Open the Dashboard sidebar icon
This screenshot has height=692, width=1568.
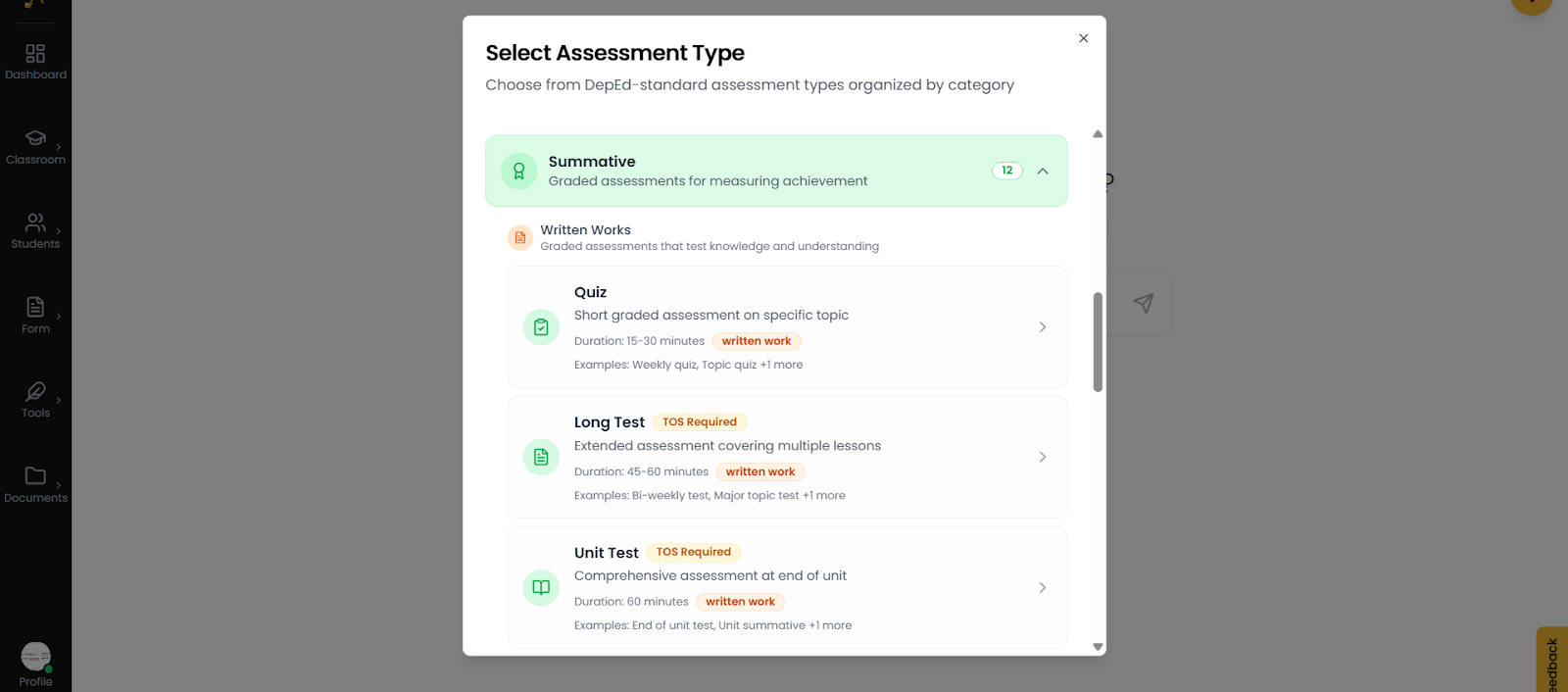(x=35, y=54)
